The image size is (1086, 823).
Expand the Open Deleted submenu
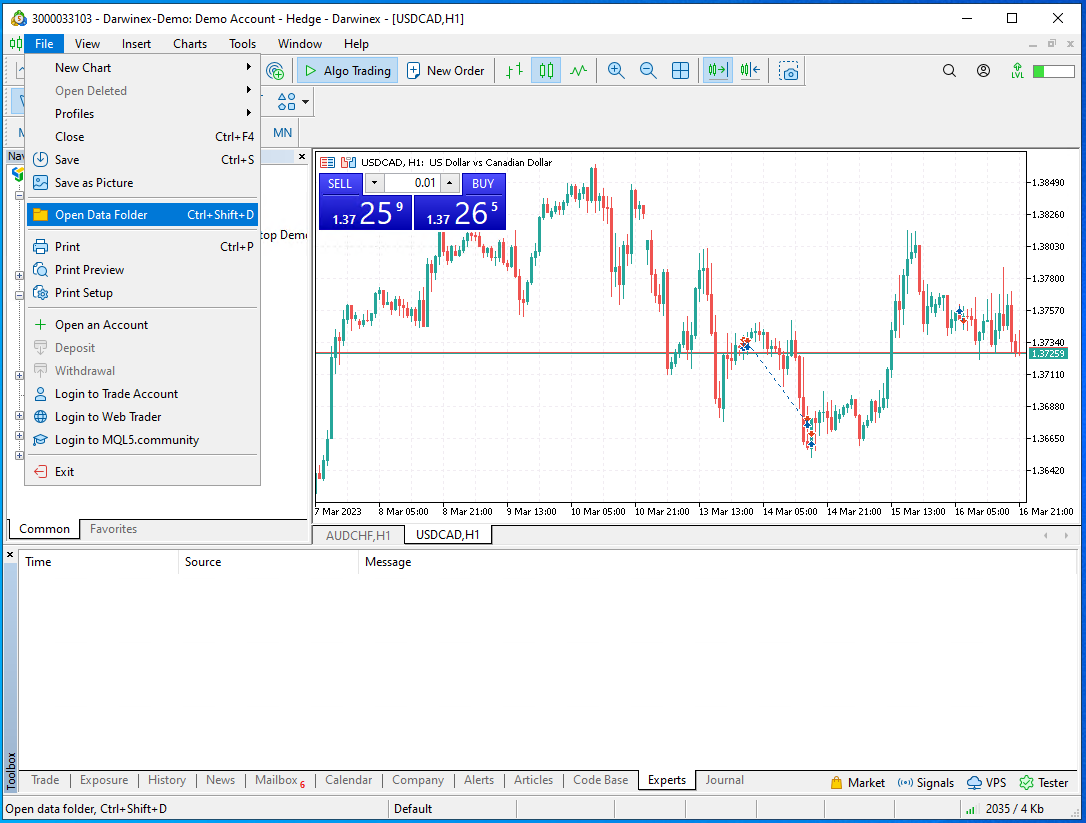click(143, 91)
